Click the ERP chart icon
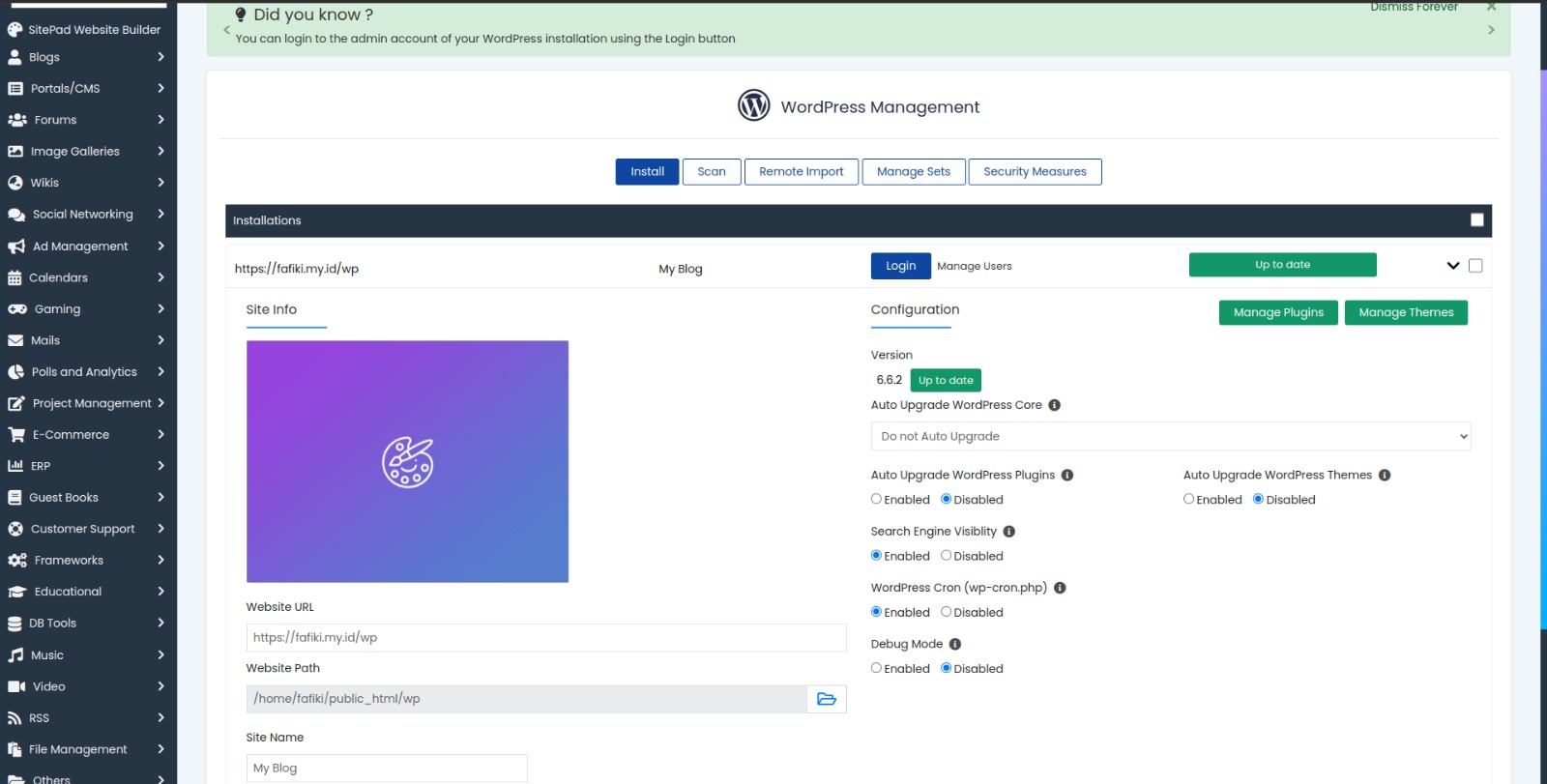 (x=15, y=466)
